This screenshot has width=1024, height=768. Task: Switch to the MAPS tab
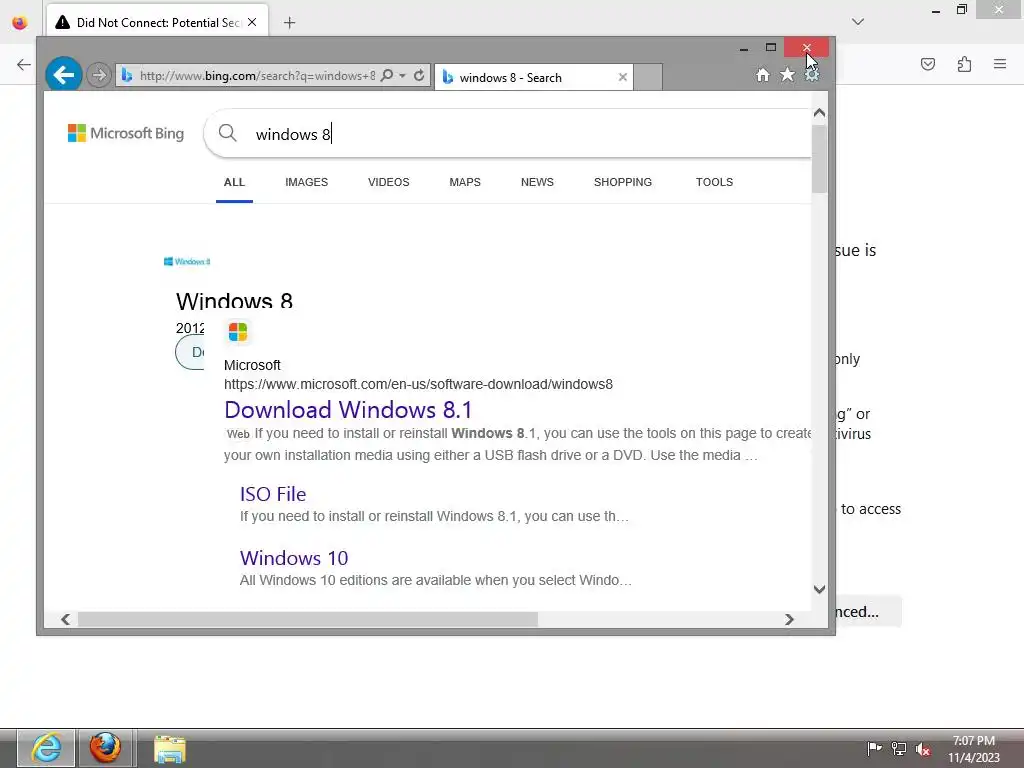[x=465, y=182]
